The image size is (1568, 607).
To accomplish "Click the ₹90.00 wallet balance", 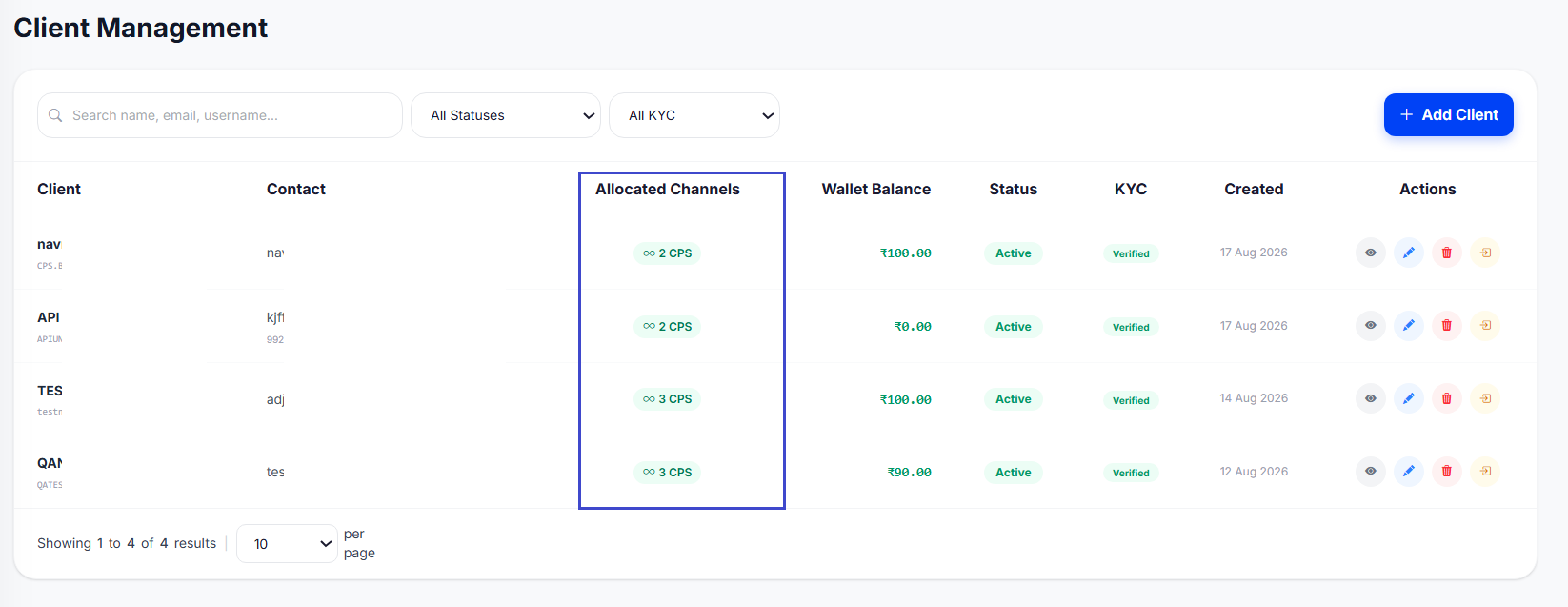I will (x=909, y=473).
